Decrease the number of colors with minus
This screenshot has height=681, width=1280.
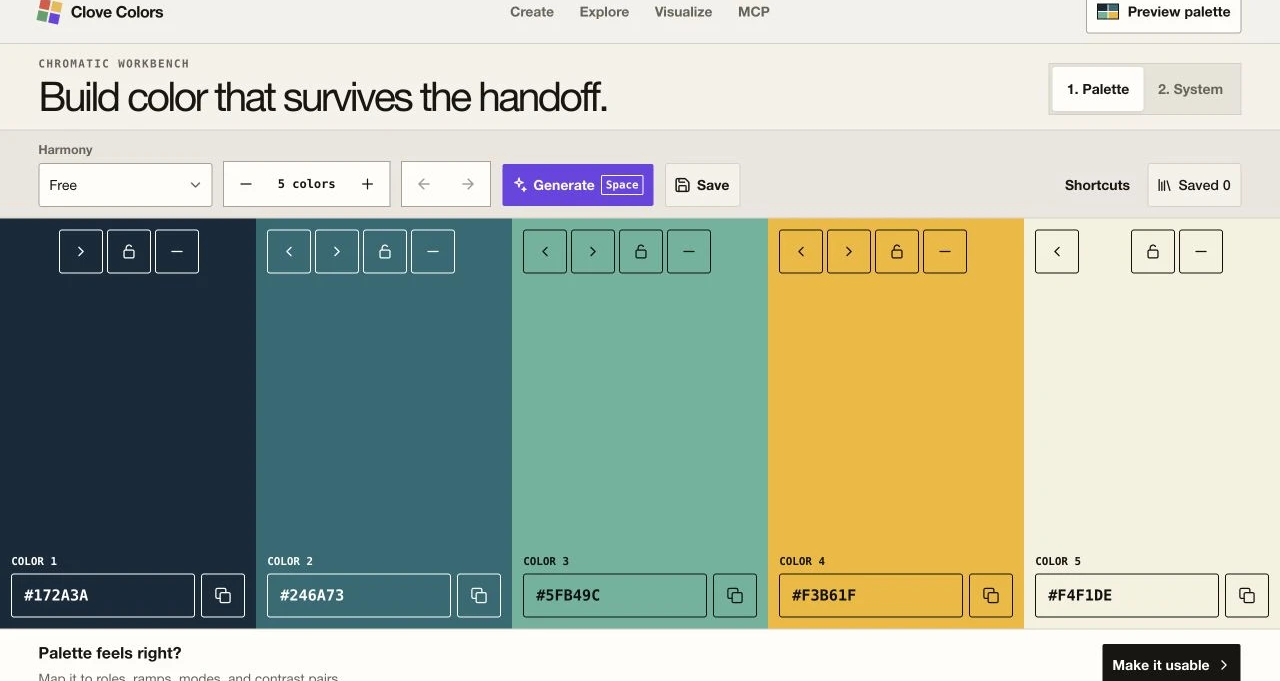coord(246,184)
